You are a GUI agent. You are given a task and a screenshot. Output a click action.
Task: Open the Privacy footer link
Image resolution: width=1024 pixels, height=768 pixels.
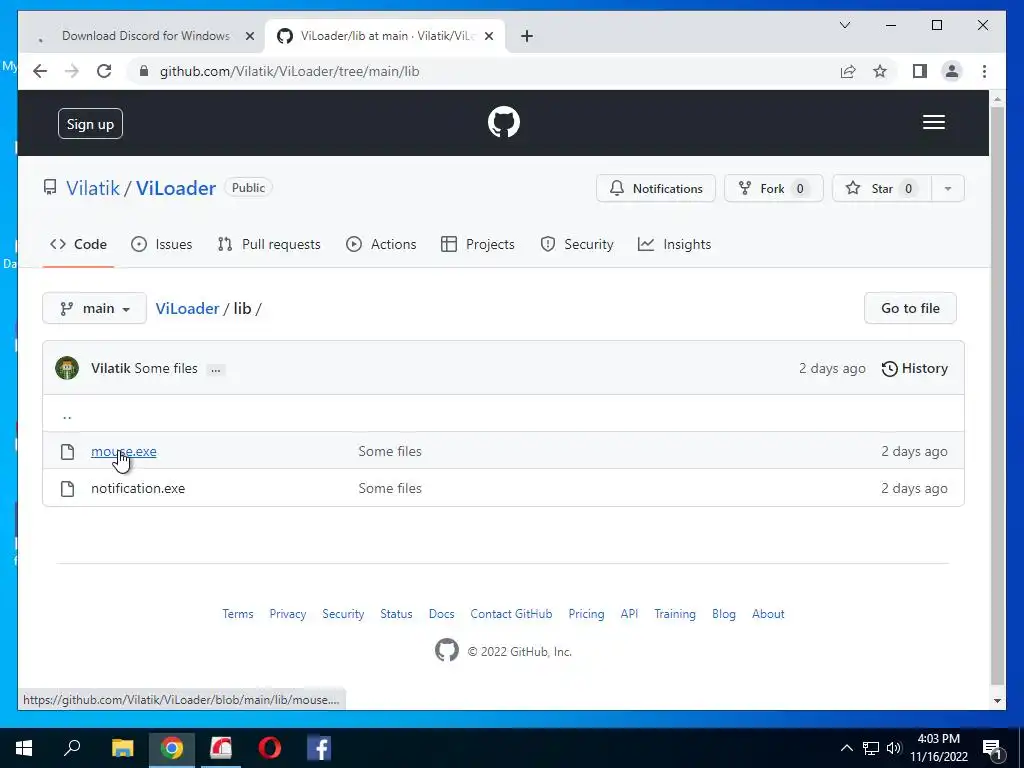coord(288,614)
